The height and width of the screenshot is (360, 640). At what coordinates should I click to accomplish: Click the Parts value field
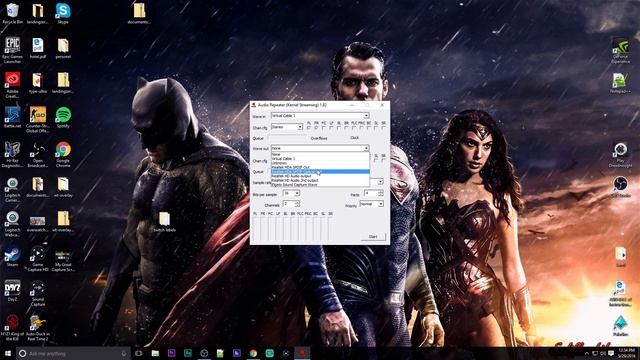click(x=371, y=193)
